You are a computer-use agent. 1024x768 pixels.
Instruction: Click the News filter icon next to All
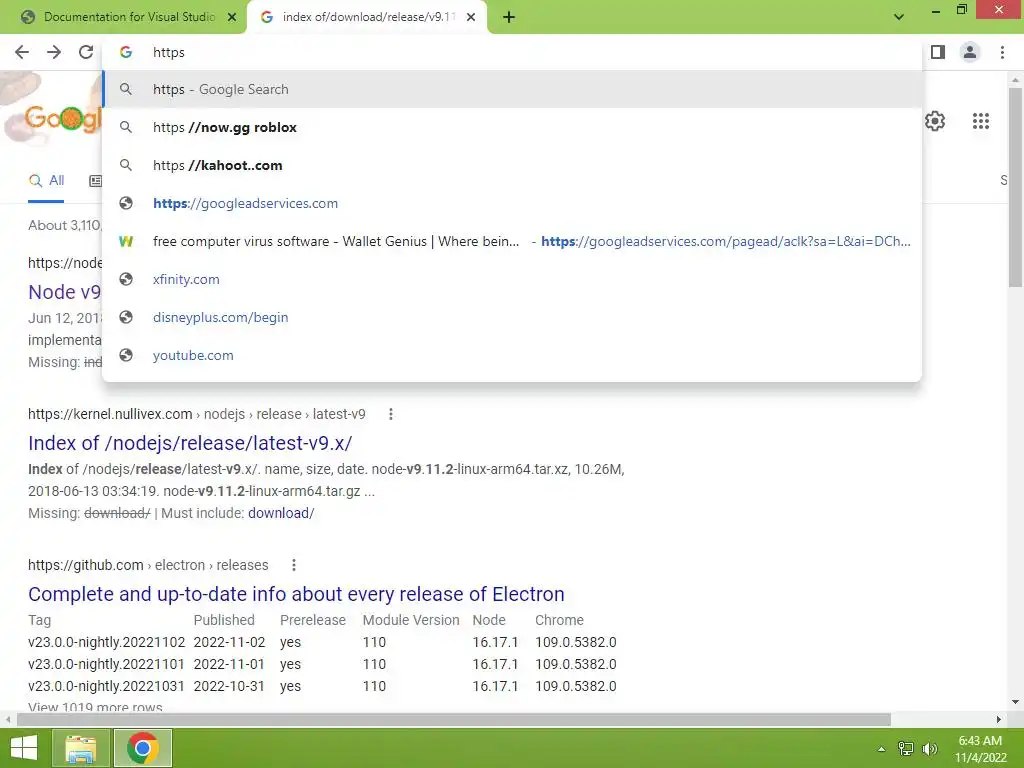[95, 181]
